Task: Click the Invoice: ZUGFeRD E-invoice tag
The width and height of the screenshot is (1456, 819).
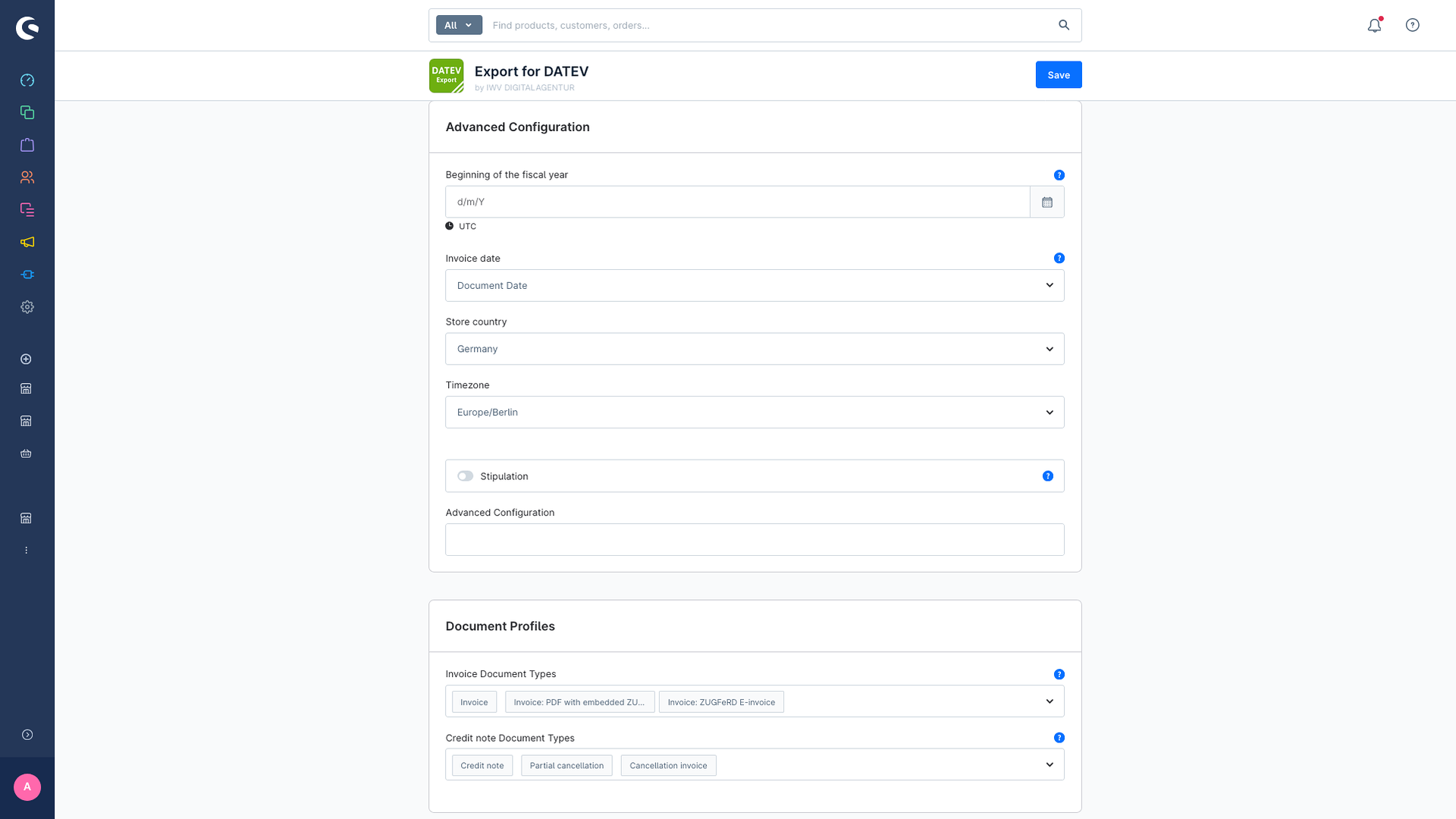Action: (x=721, y=702)
